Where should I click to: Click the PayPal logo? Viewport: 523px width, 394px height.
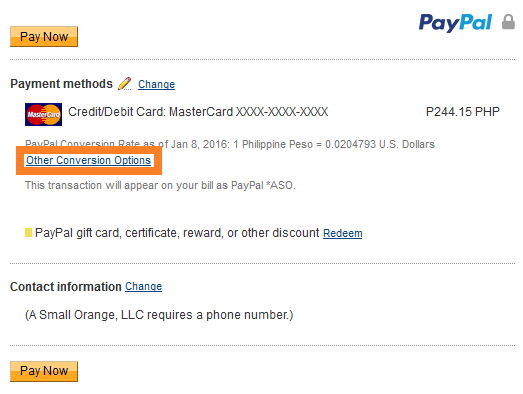(455, 22)
